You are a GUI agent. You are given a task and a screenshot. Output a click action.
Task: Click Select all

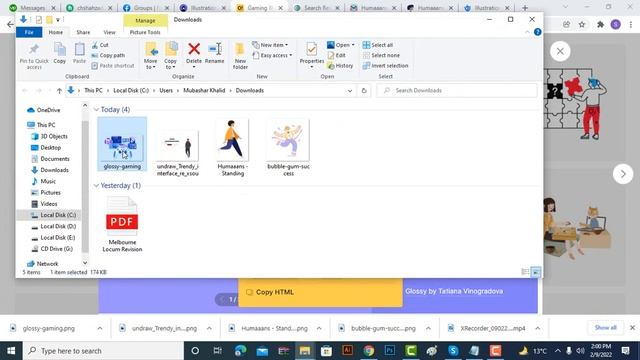(378, 45)
